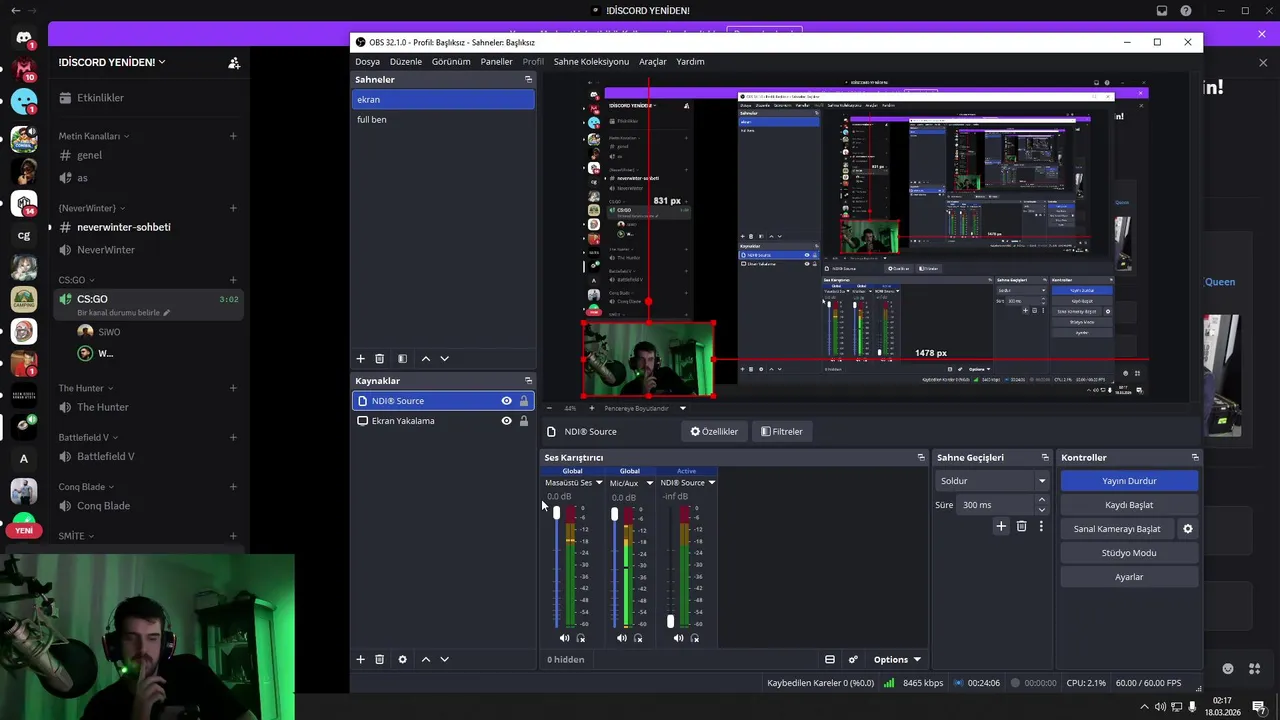The width and height of the screenshot is (1280, 720).
Task: Mute the NDI® Source audio channel
Action: point(678,638)
